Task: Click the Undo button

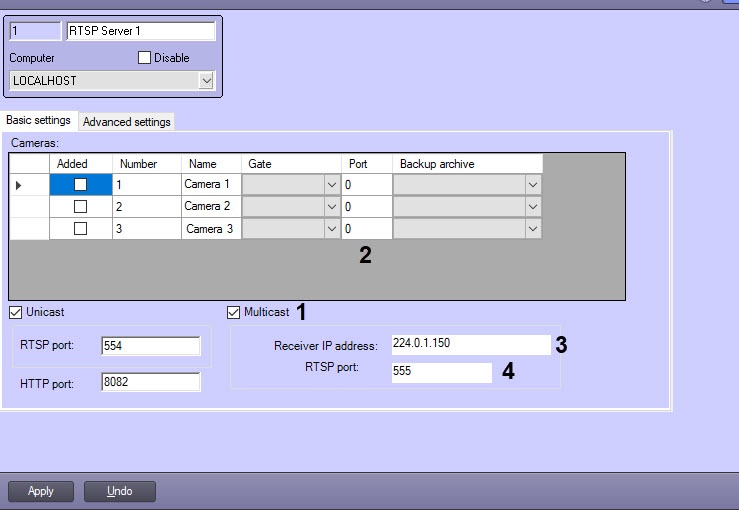Action: pyautogui.click(x=119, y=491)
